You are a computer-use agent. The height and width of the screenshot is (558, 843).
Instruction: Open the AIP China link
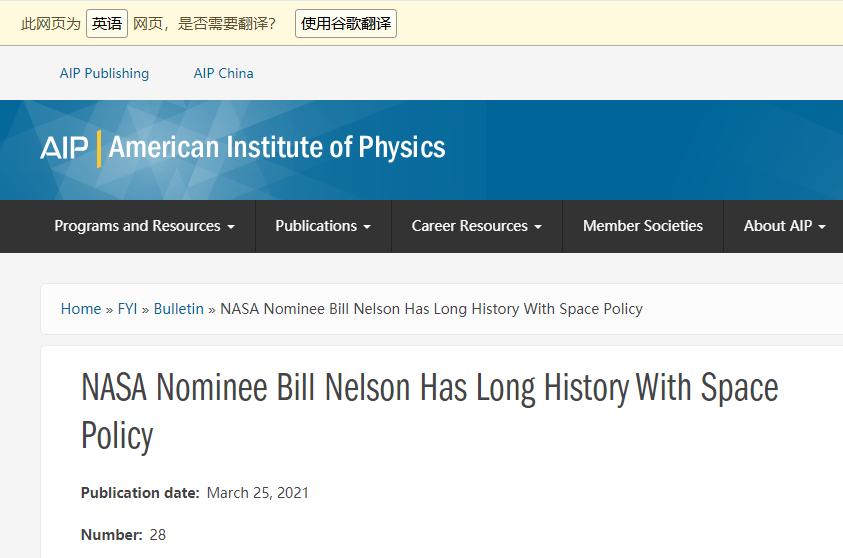(223, 73)
